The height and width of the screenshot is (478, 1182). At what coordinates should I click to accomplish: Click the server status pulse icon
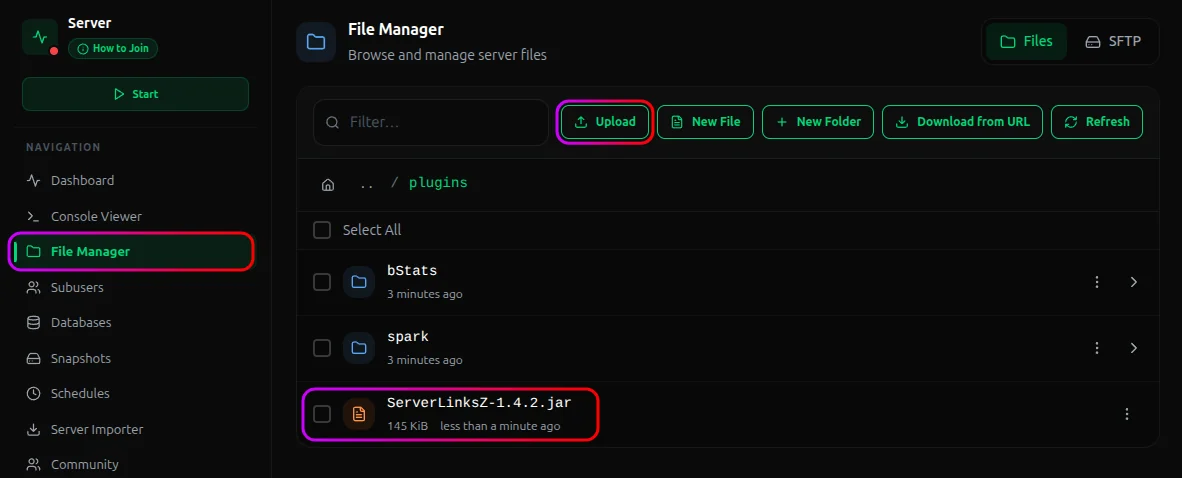[x=40, y=37]
